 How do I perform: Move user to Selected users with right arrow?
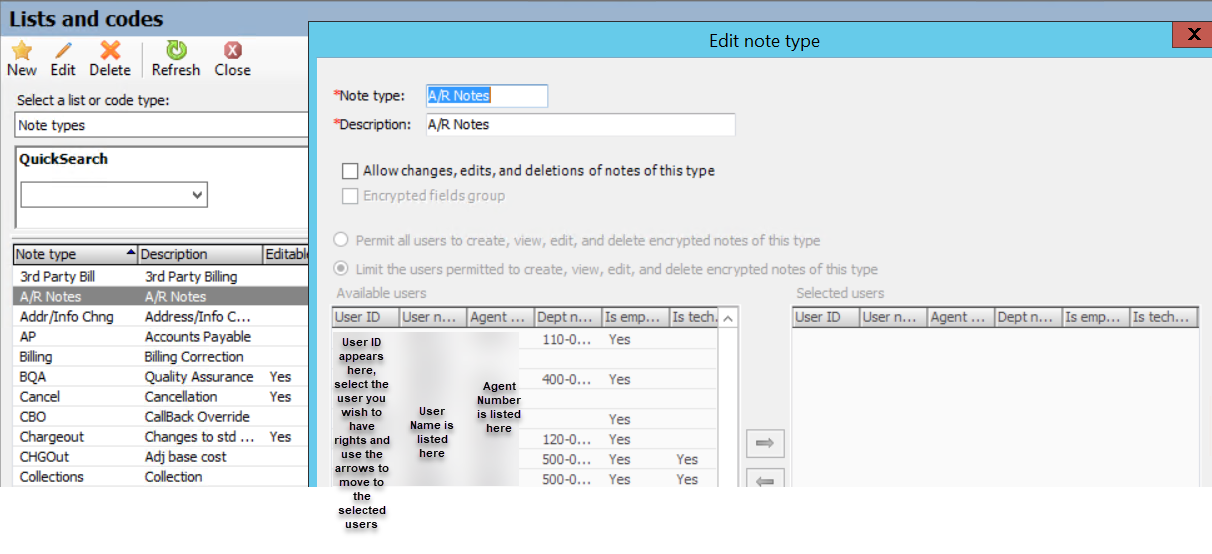765,443
